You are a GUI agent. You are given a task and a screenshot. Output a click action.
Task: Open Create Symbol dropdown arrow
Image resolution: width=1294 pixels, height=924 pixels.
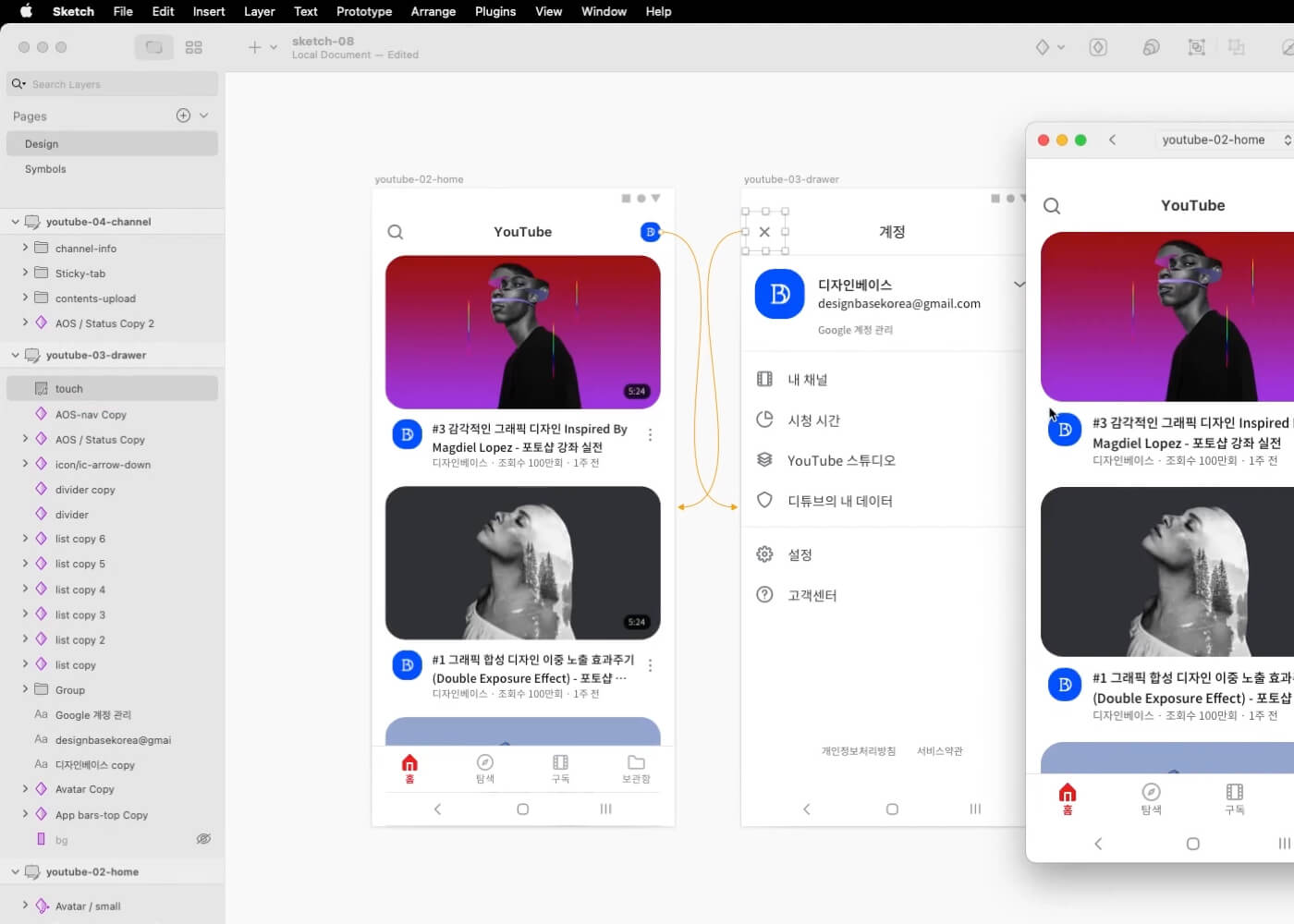tap(1061, 47)
